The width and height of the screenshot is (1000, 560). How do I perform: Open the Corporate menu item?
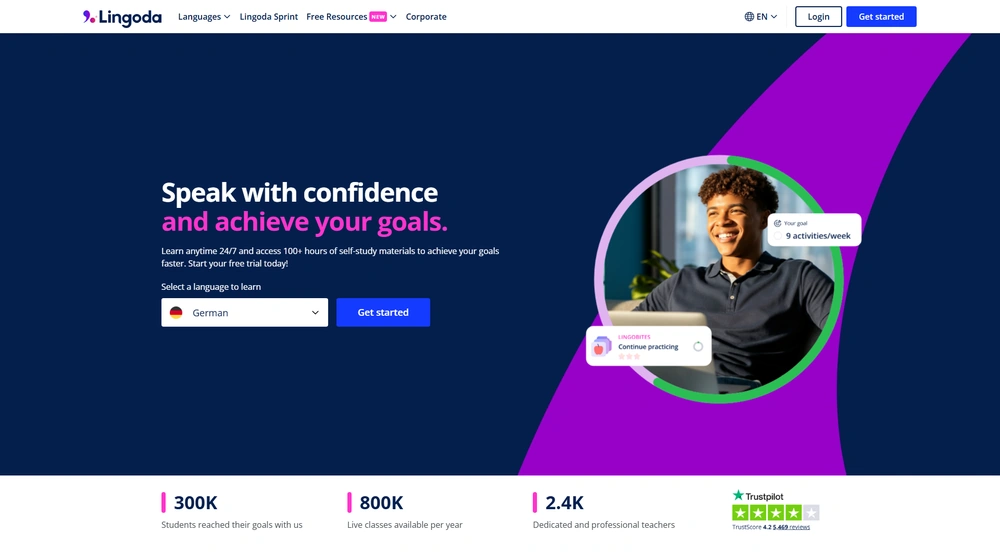426,17
